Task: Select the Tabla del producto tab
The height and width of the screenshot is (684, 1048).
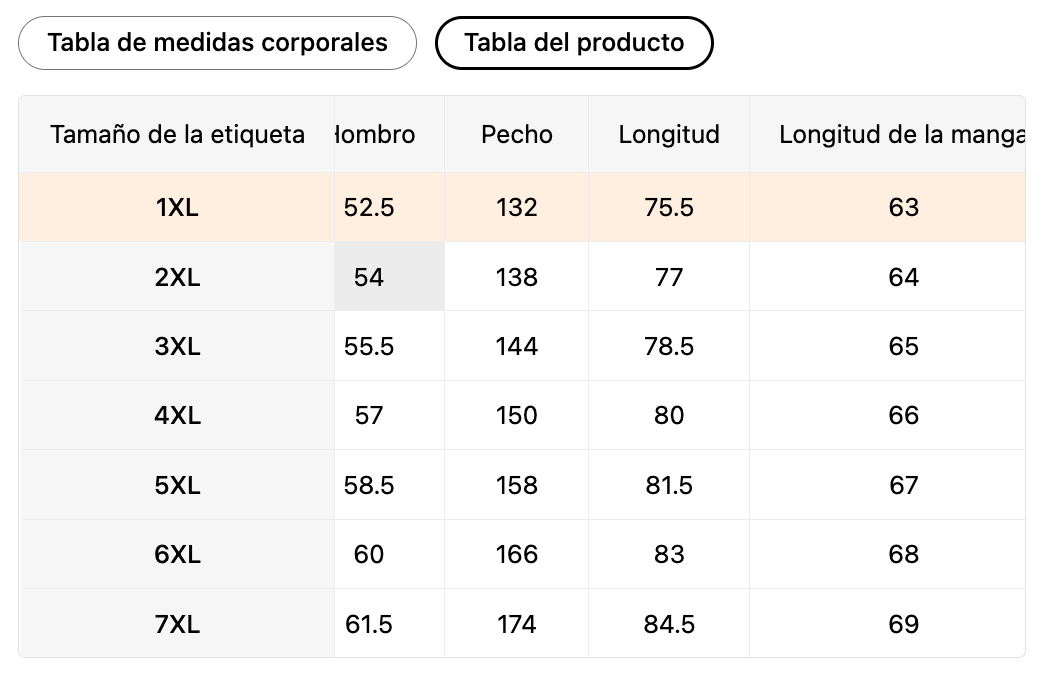Action: (x=574, y=43)
